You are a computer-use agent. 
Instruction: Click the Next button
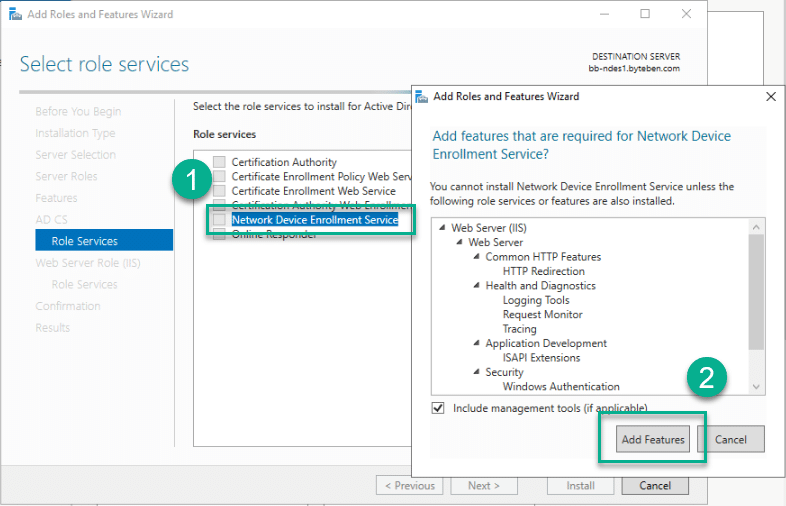[x=484, y=485]
